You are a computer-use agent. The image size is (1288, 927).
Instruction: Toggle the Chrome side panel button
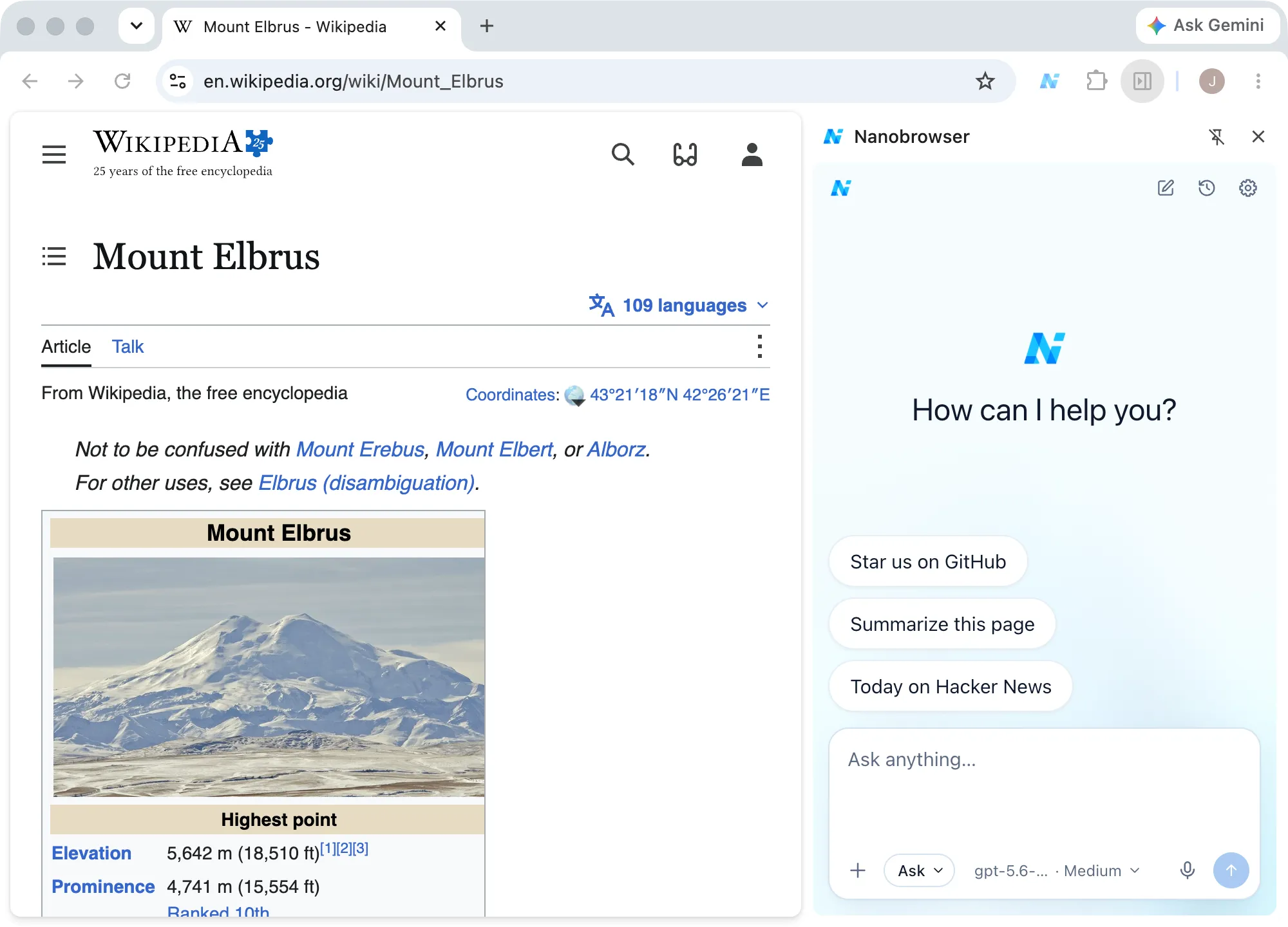click(x=1142, y=81)
